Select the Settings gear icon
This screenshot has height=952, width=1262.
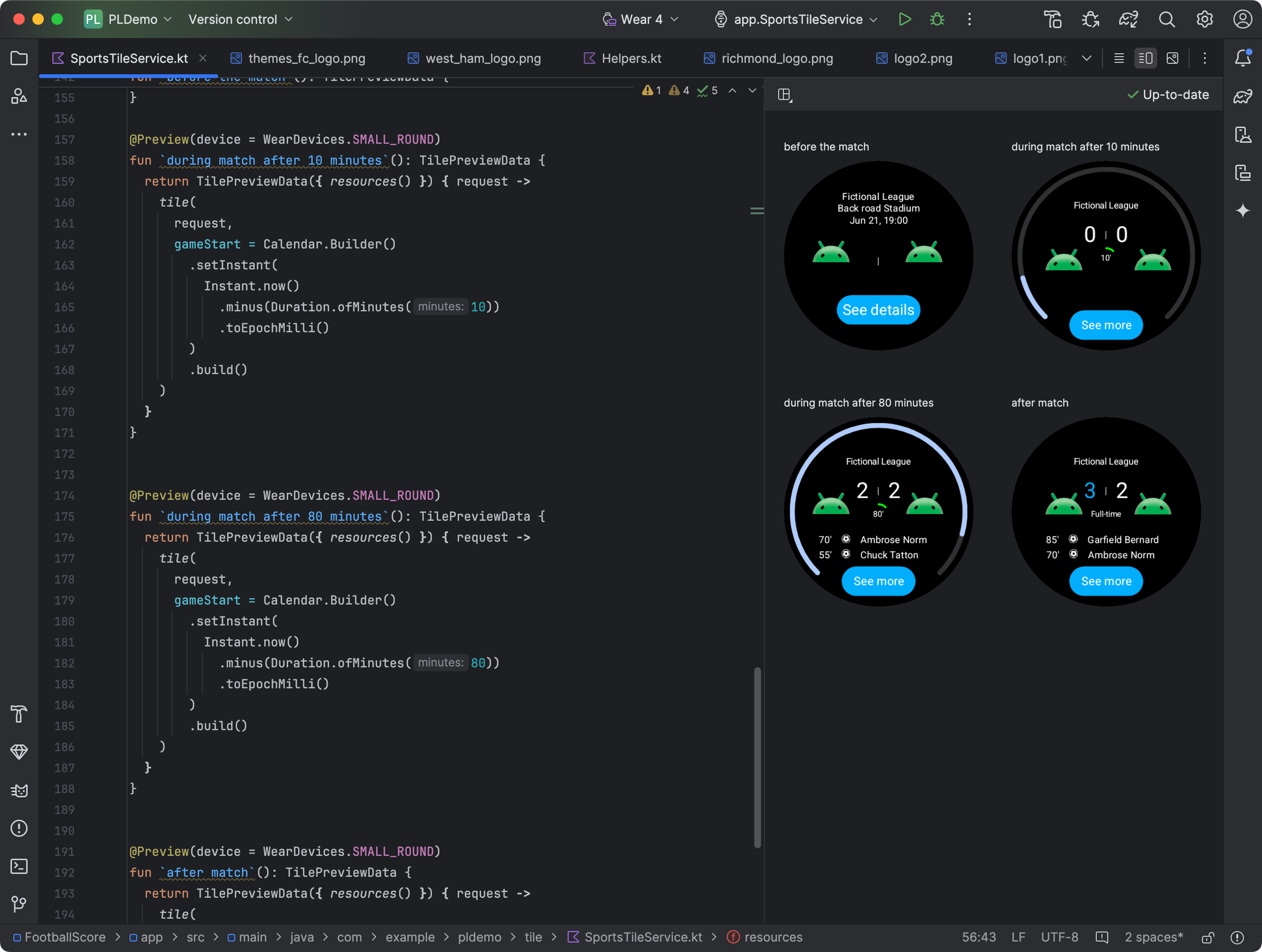coord(1204,19)
